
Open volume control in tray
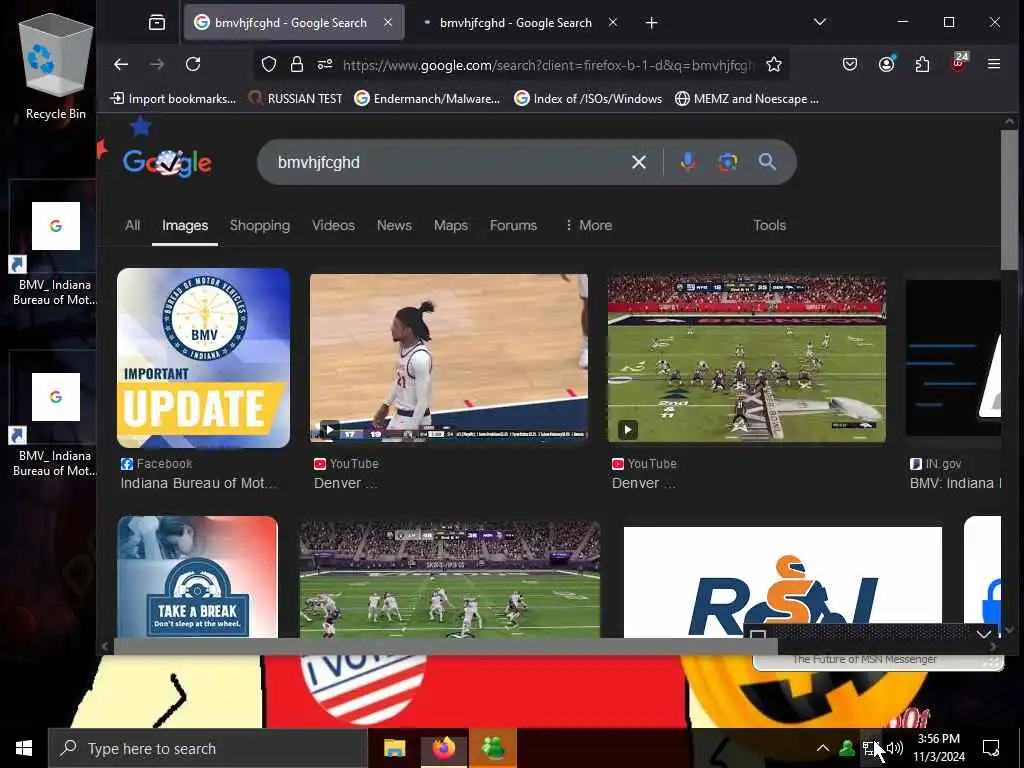[895, 748]
